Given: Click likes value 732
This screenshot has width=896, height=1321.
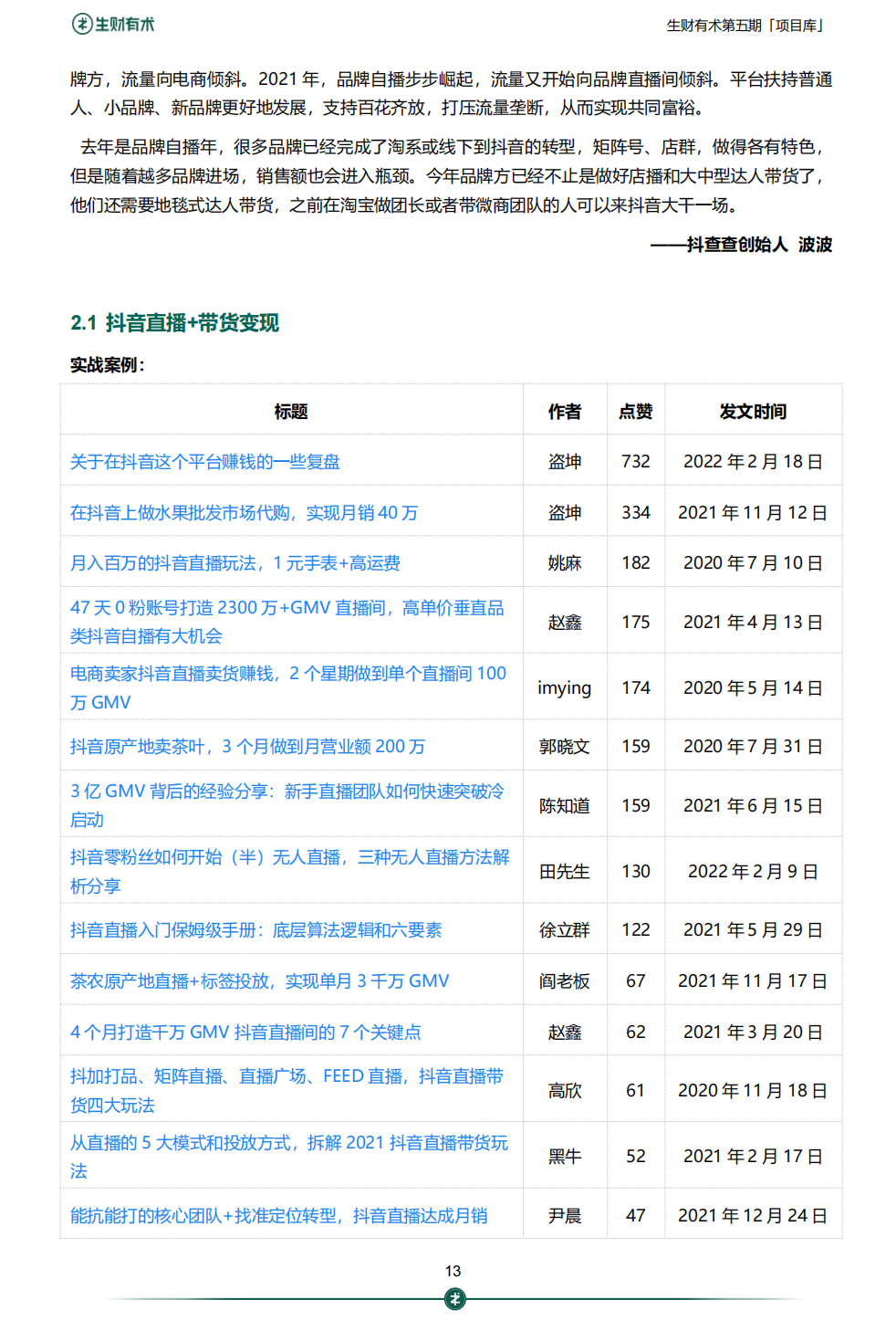Looking at the screenshot, I should 636,462.
